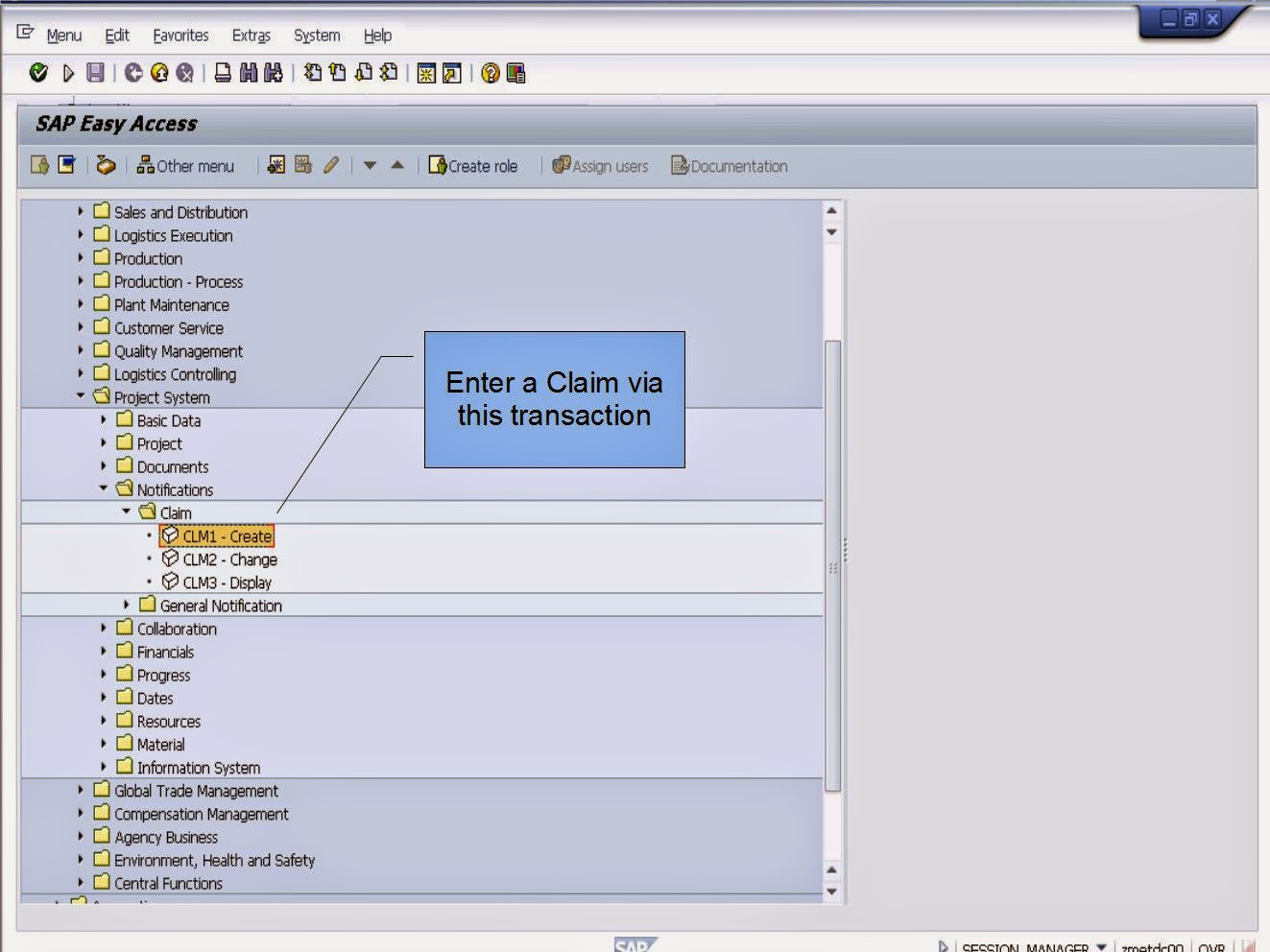Click the Assign users button
Viewport: 1270px width, 952px height.
coord(600,165)
